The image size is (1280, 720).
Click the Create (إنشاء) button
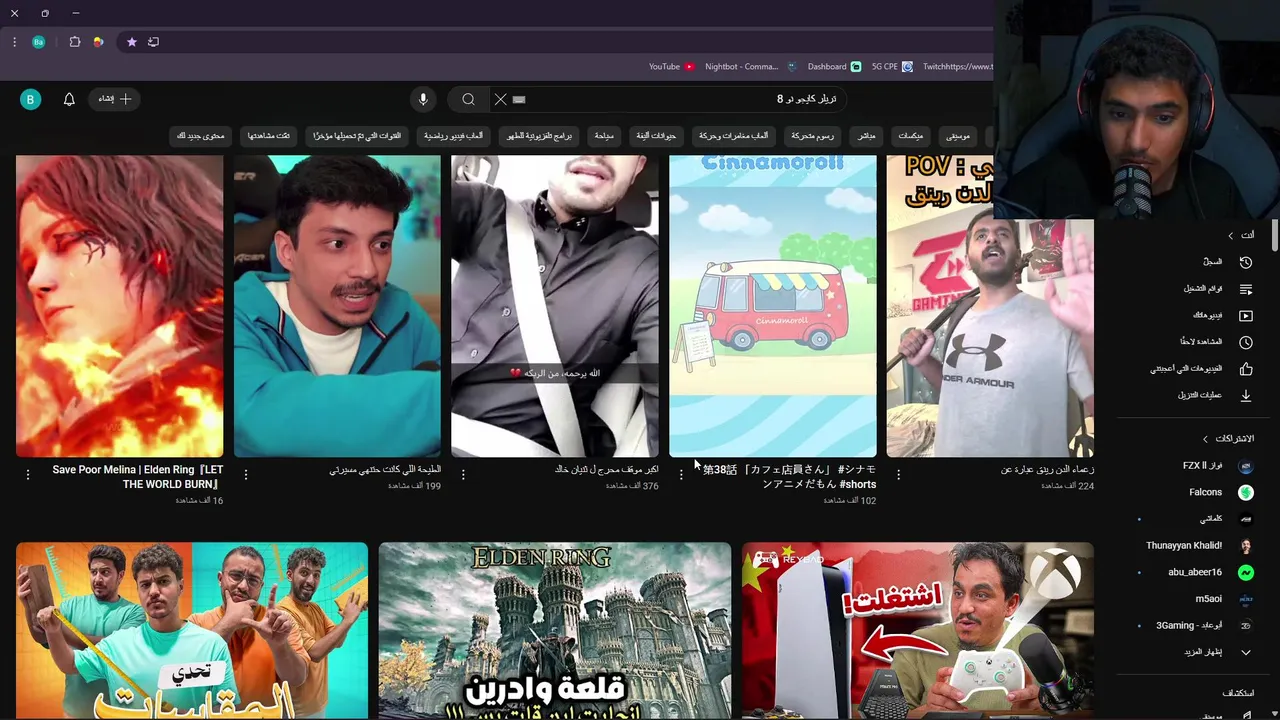coord(115,99)
